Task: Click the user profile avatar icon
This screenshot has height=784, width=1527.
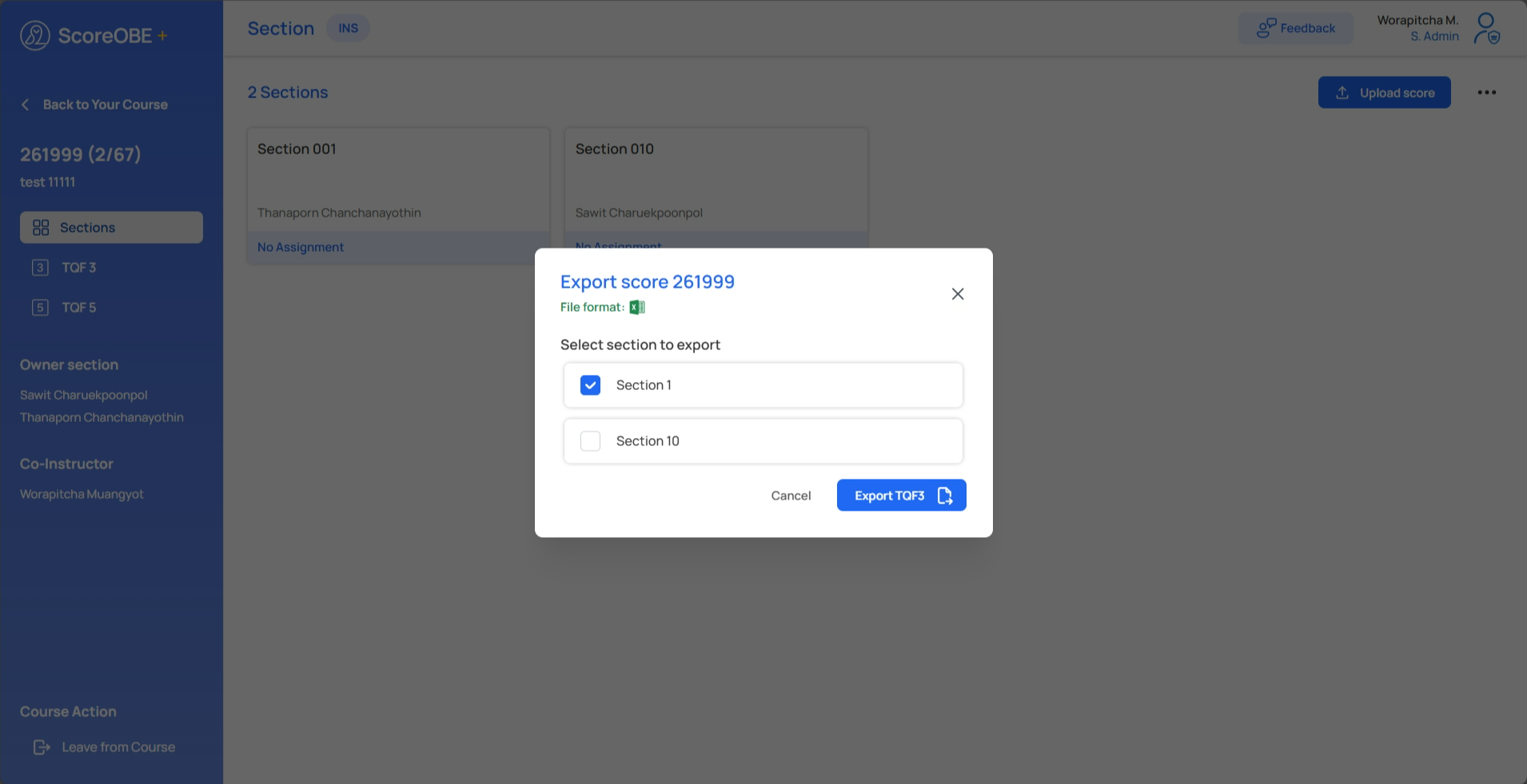Action: pyautogui.click(x=1486, y=29)
